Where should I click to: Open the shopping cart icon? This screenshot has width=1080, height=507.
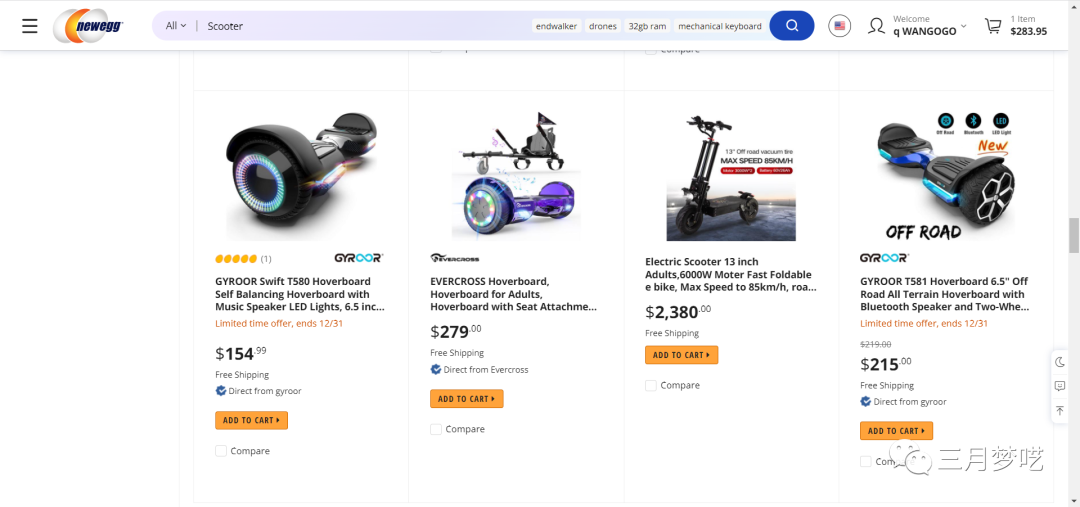tap(993, 26)
